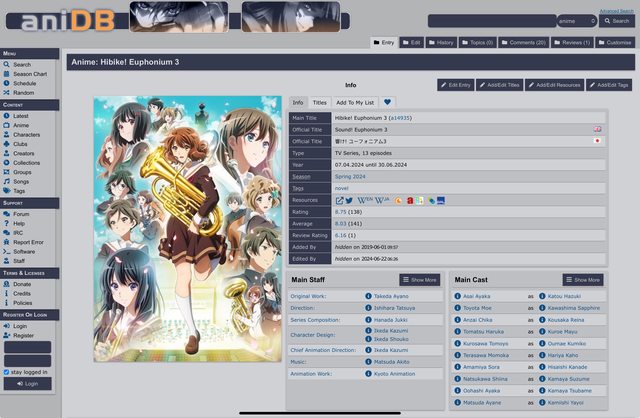Click the header Search button

(617, 21)
